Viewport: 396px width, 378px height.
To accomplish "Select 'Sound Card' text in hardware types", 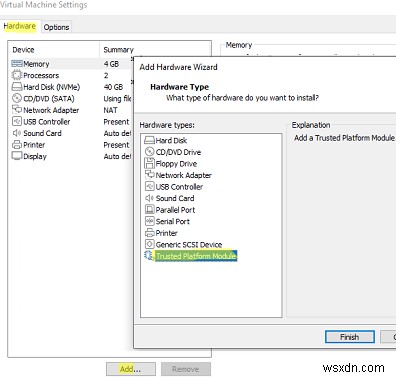I will 175,198.
